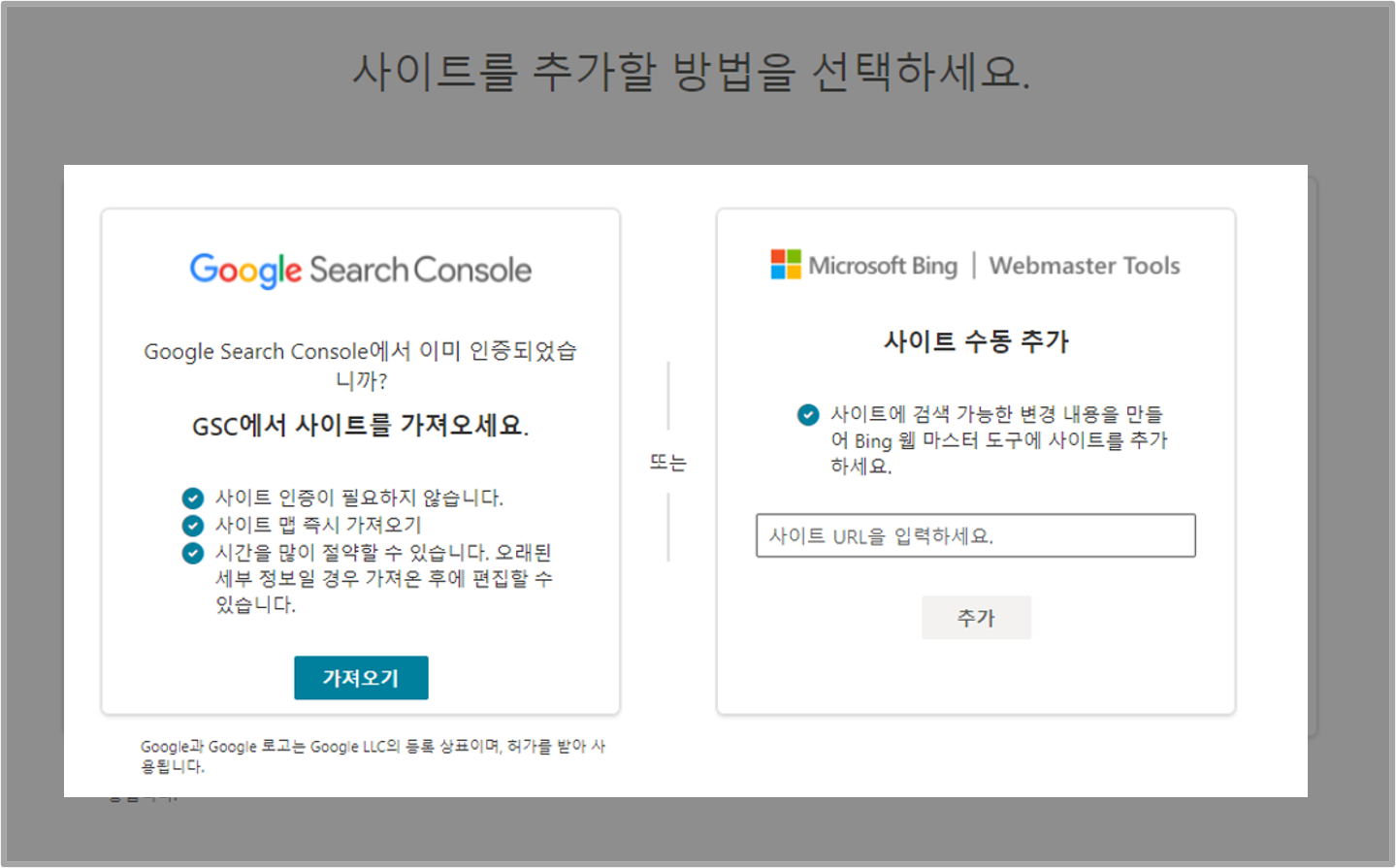
Task: Click the Bing site addition description text
Action: tap(999, 439)
